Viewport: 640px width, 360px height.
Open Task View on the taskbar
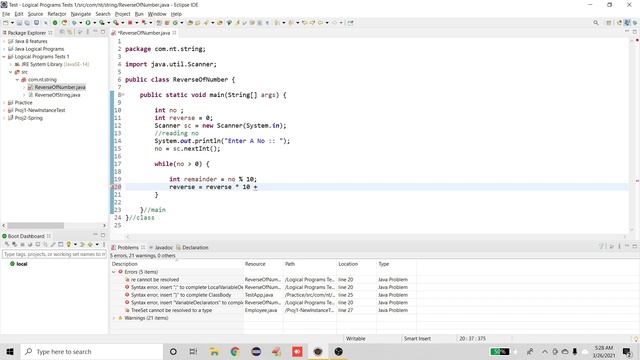coord(193,351)
